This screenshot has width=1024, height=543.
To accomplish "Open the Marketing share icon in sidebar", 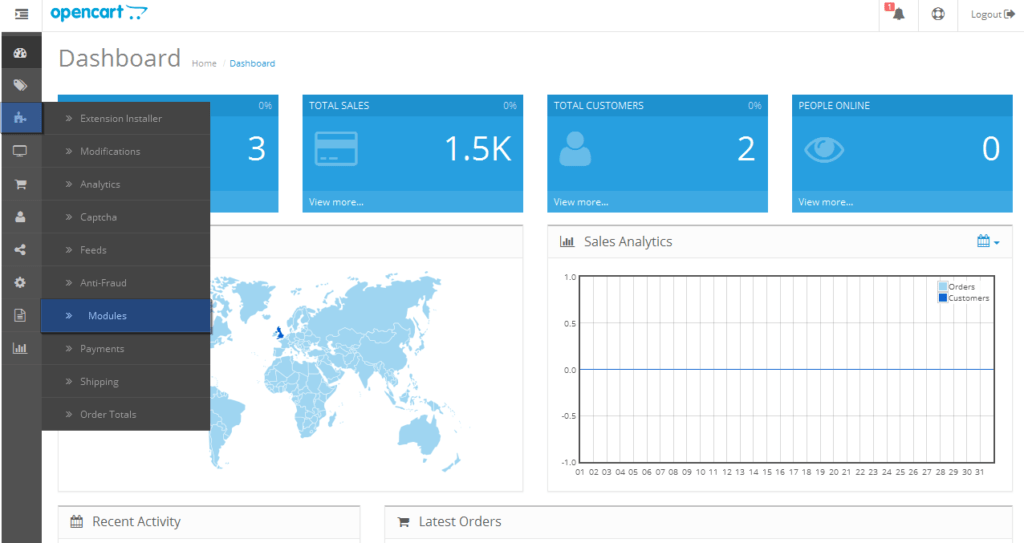I will [20, 250].
